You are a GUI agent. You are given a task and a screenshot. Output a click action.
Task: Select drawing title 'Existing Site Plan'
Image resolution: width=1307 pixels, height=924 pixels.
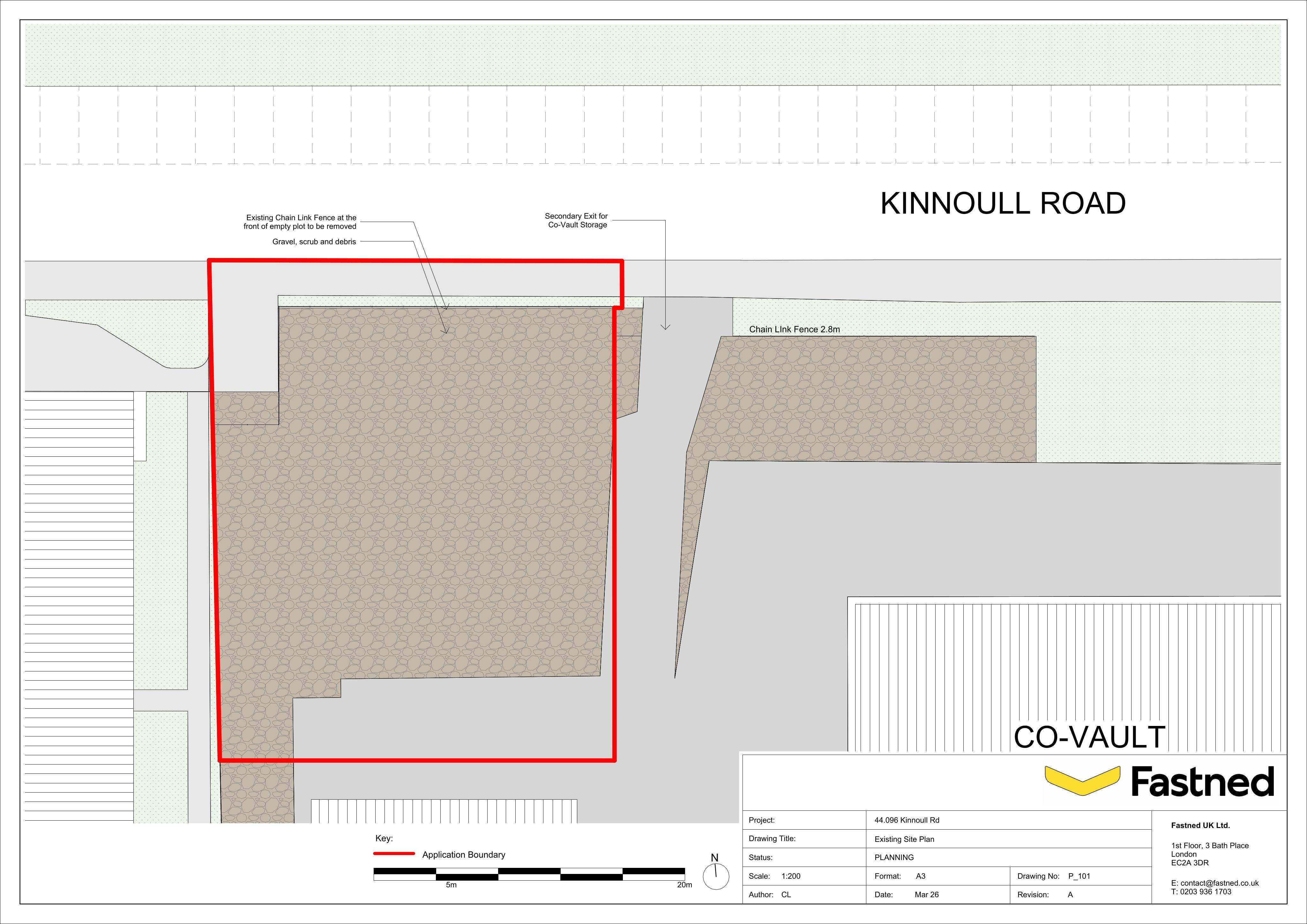(904, 839)
